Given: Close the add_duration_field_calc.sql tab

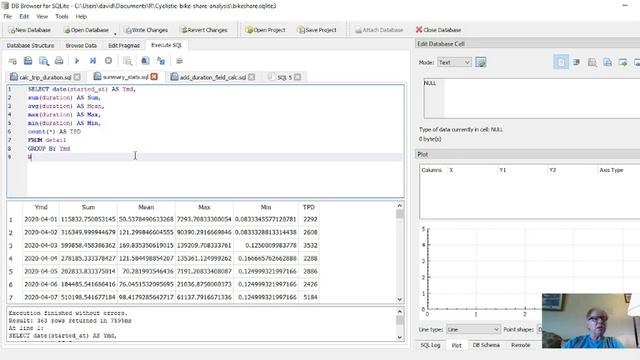Looking at the screenshot, I should point(251,77).
